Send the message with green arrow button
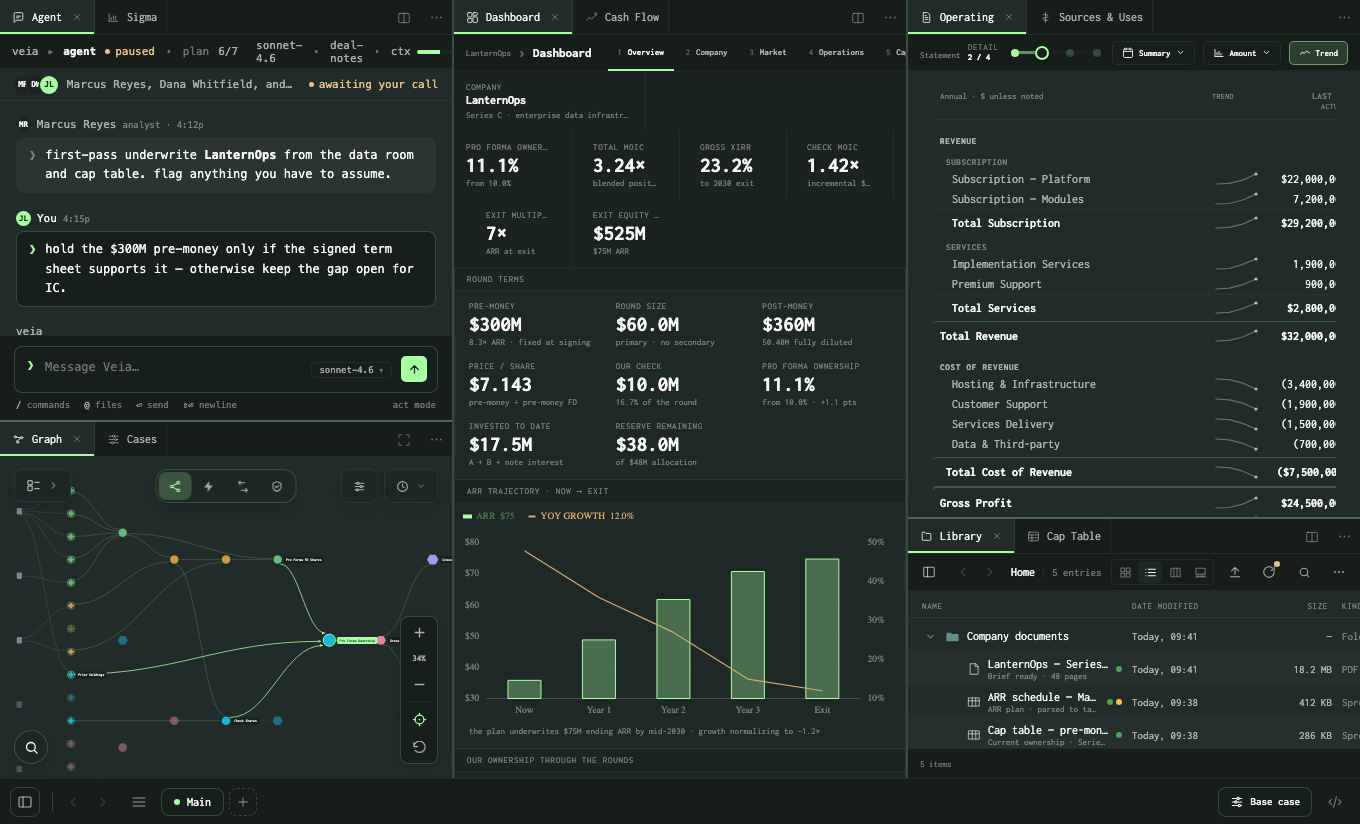The image size is (1360, 824). (x=414, y=369)
